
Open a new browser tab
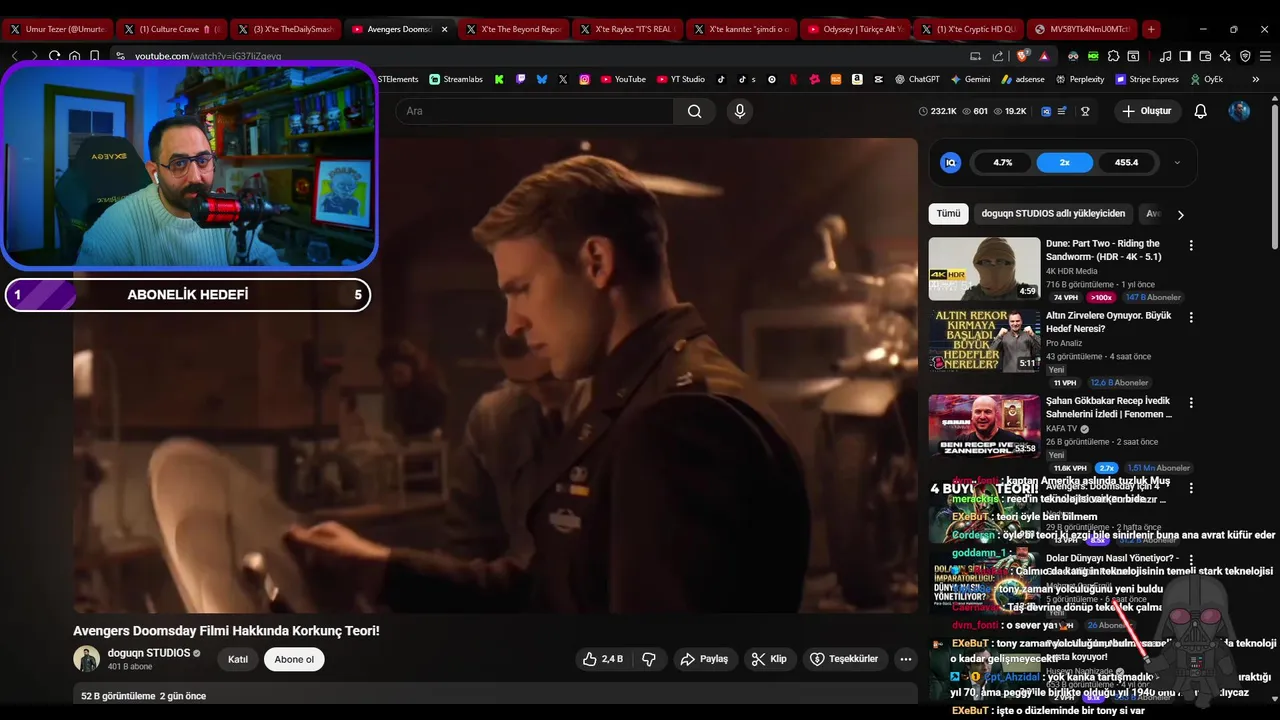1151,29
